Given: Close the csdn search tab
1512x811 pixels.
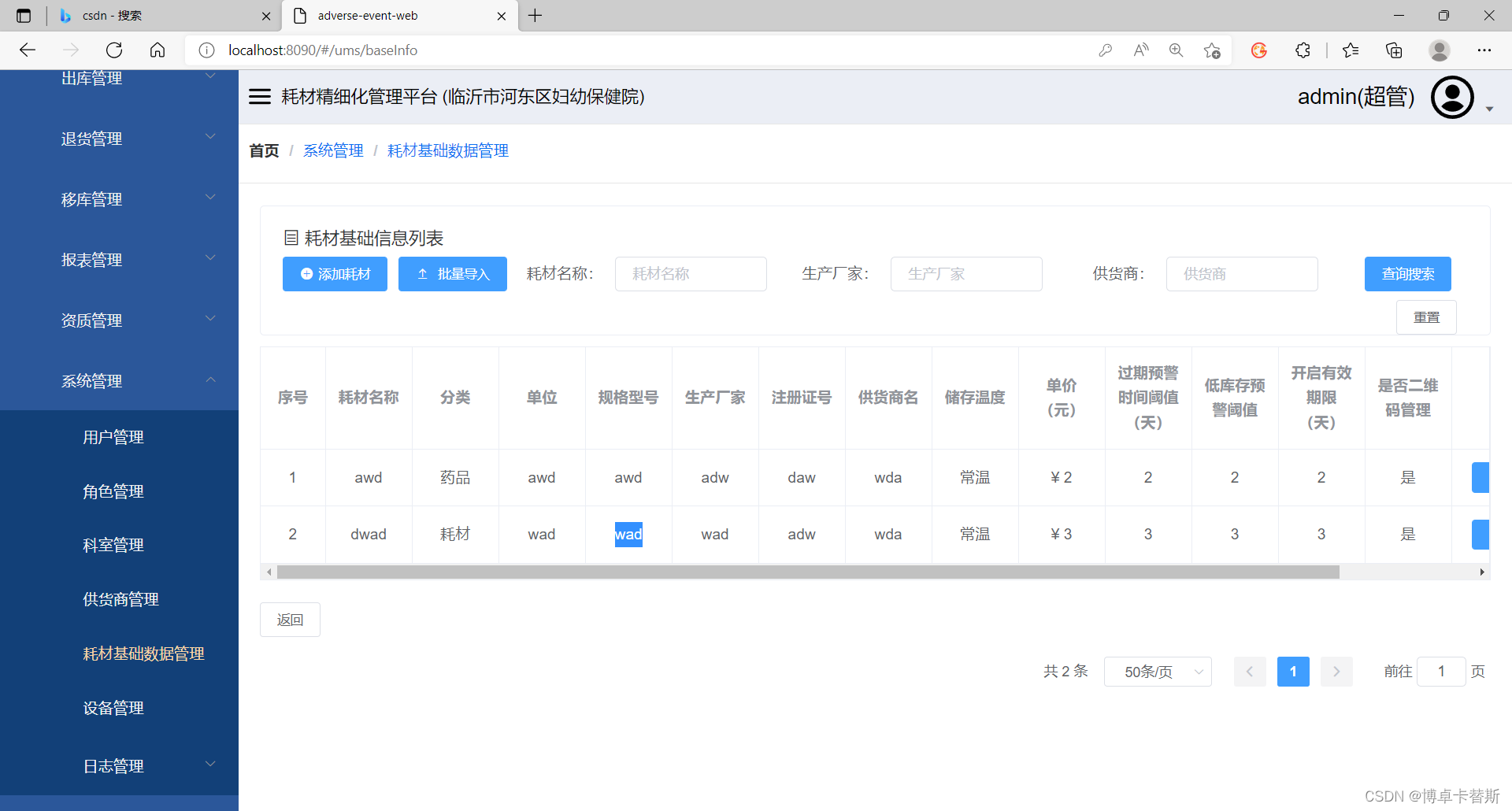Looking at the screenshot, I should pos(266,16).
